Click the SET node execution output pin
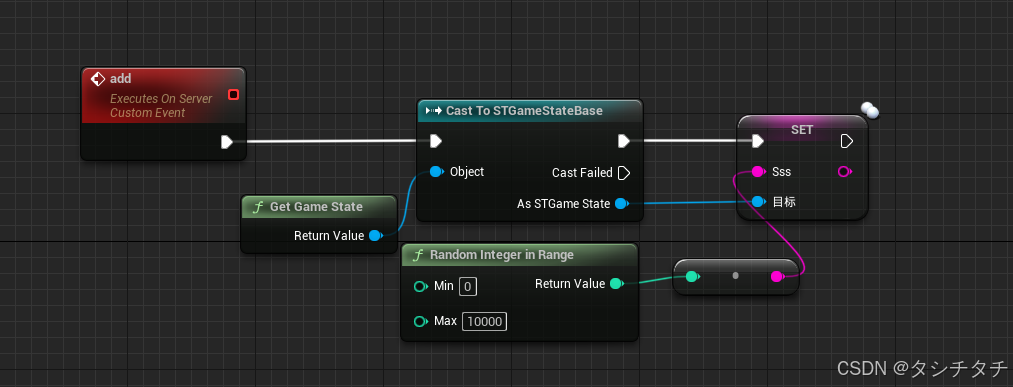 (x=846, y=141)
